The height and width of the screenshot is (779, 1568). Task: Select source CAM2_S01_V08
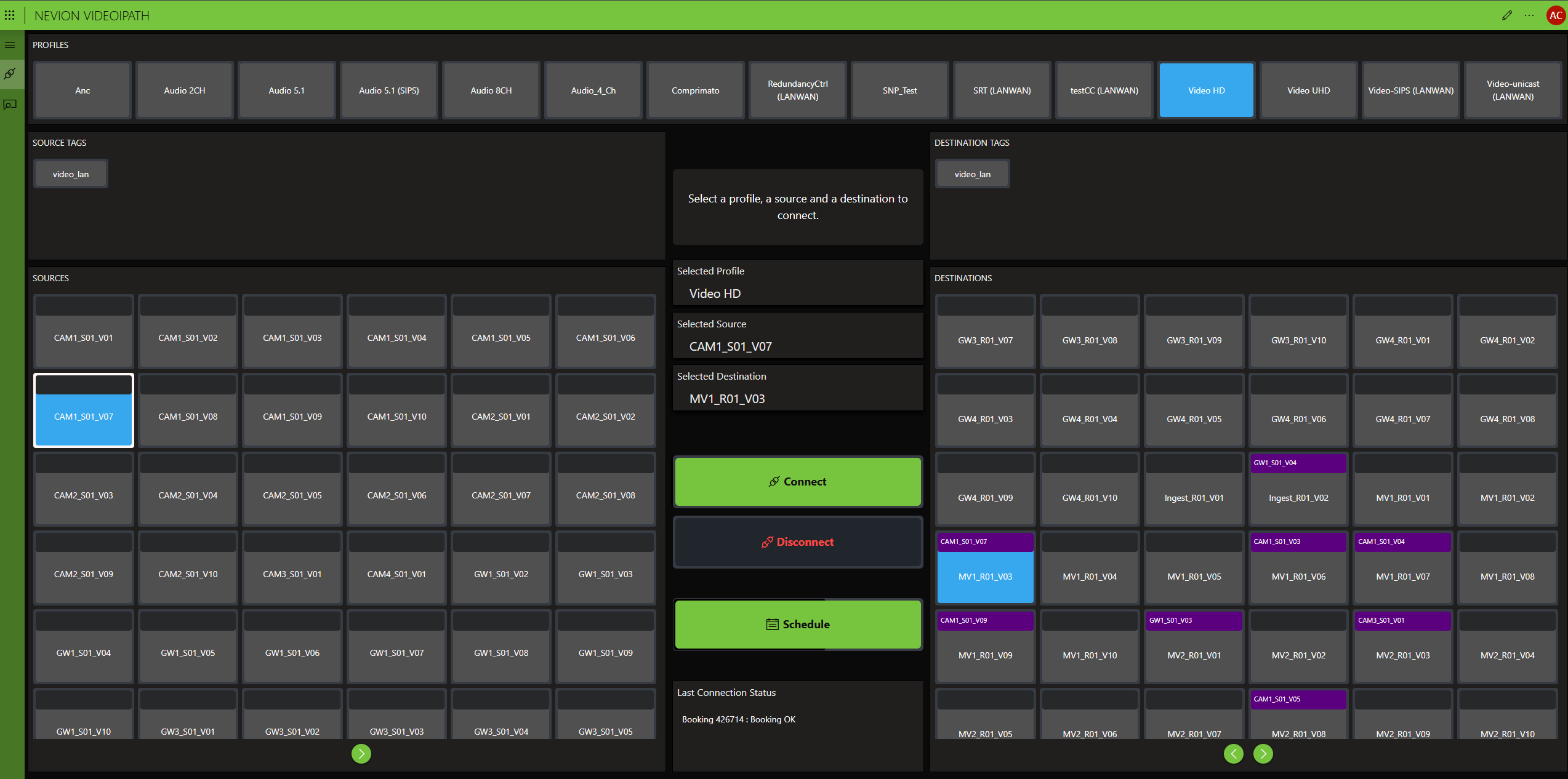pyautogui.click(x=606, y=489)
